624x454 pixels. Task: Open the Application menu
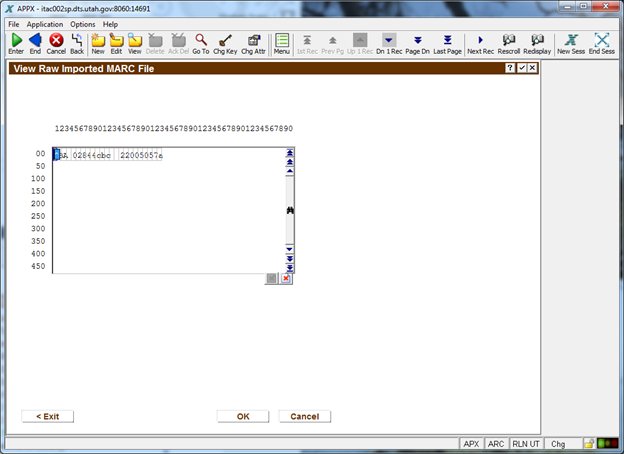pos(44,24)
